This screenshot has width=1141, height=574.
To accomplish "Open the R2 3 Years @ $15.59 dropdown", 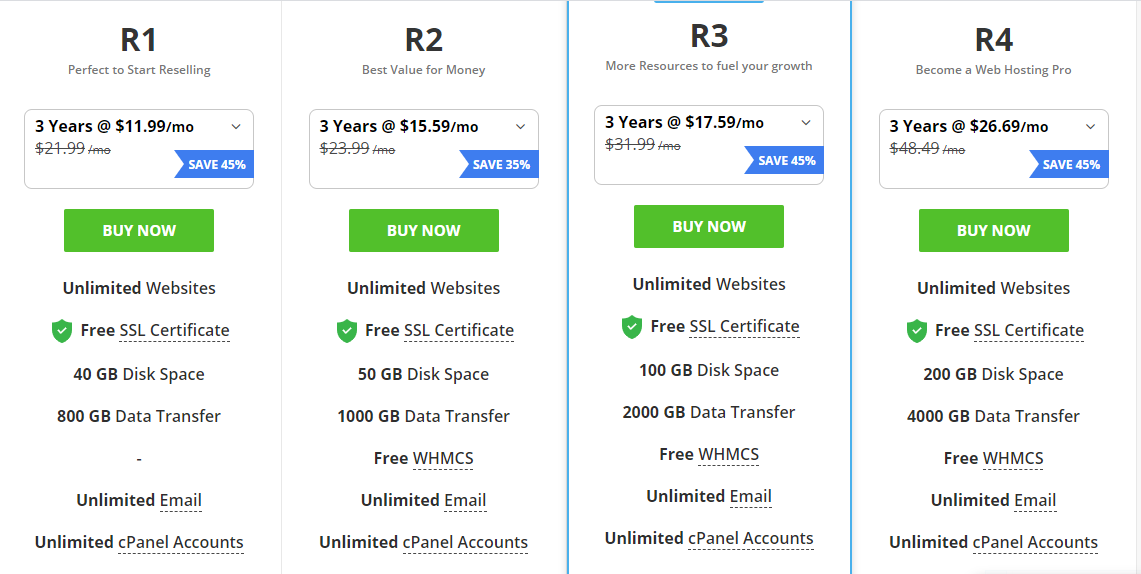I will pyautogui.click(x=424, y=149).
